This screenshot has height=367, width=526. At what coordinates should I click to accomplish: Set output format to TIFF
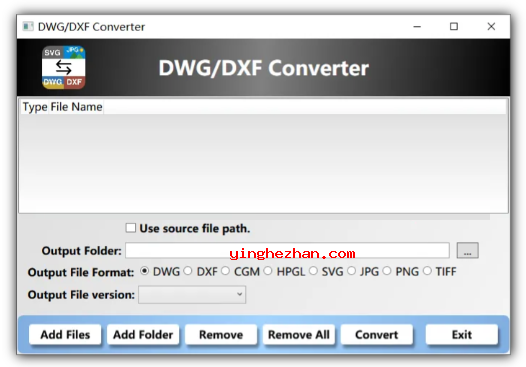(427, 271)
